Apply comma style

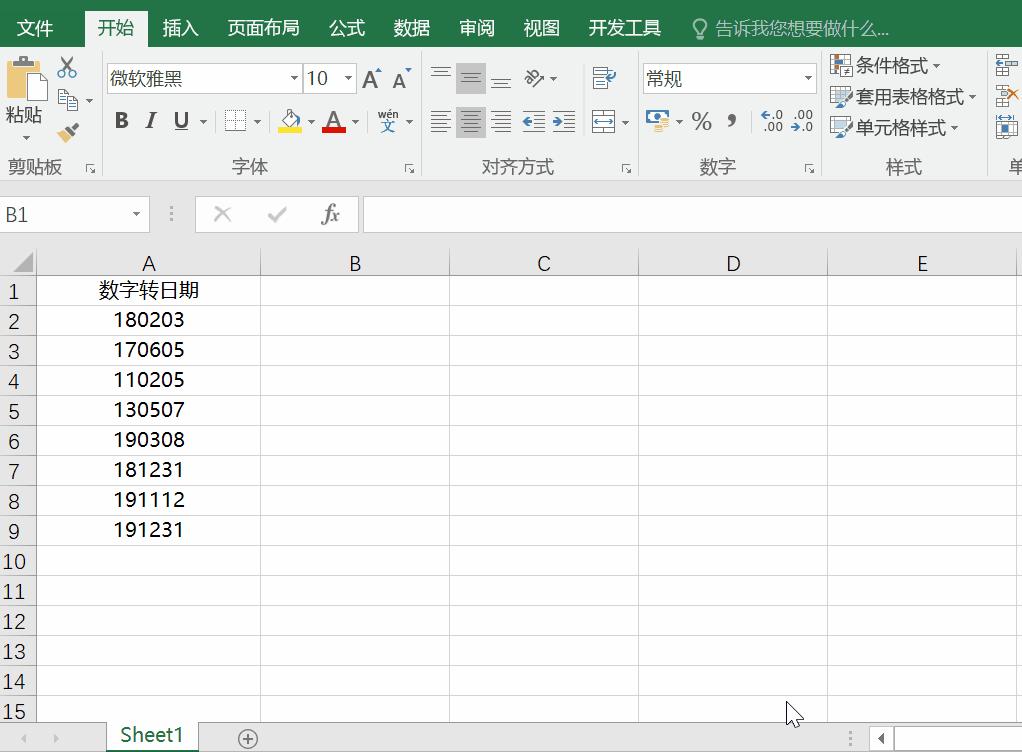pos(732,121)
